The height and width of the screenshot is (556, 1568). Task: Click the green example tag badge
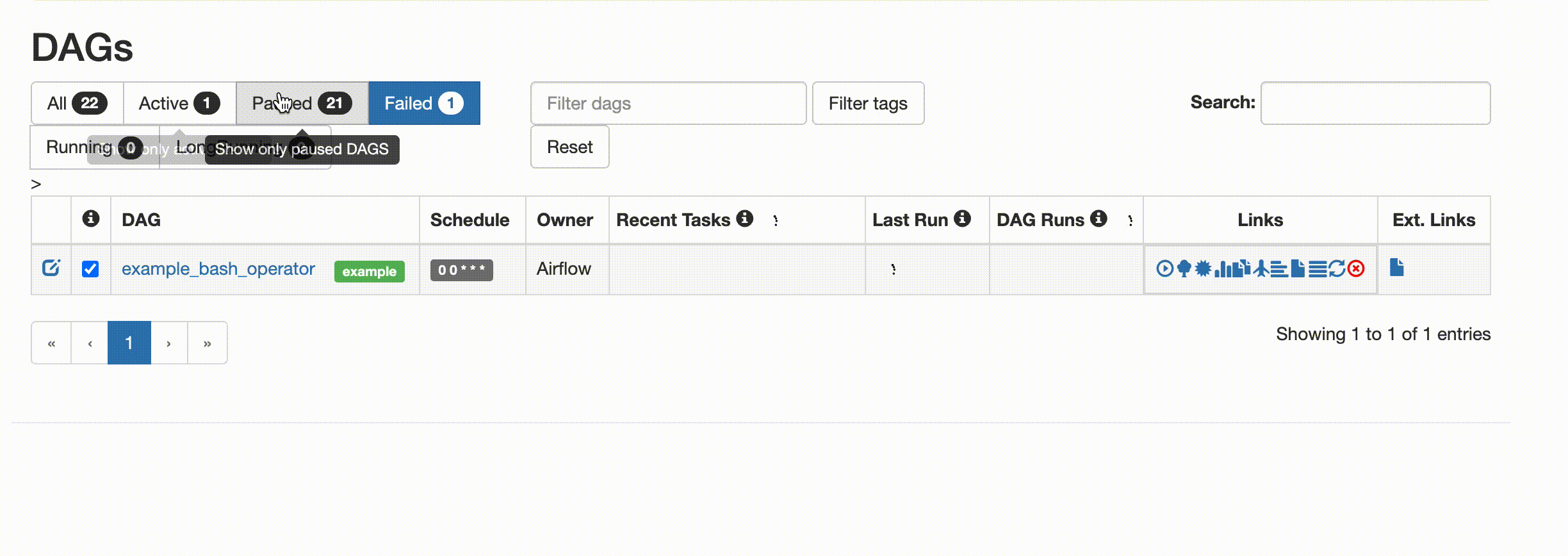[369, 272]
